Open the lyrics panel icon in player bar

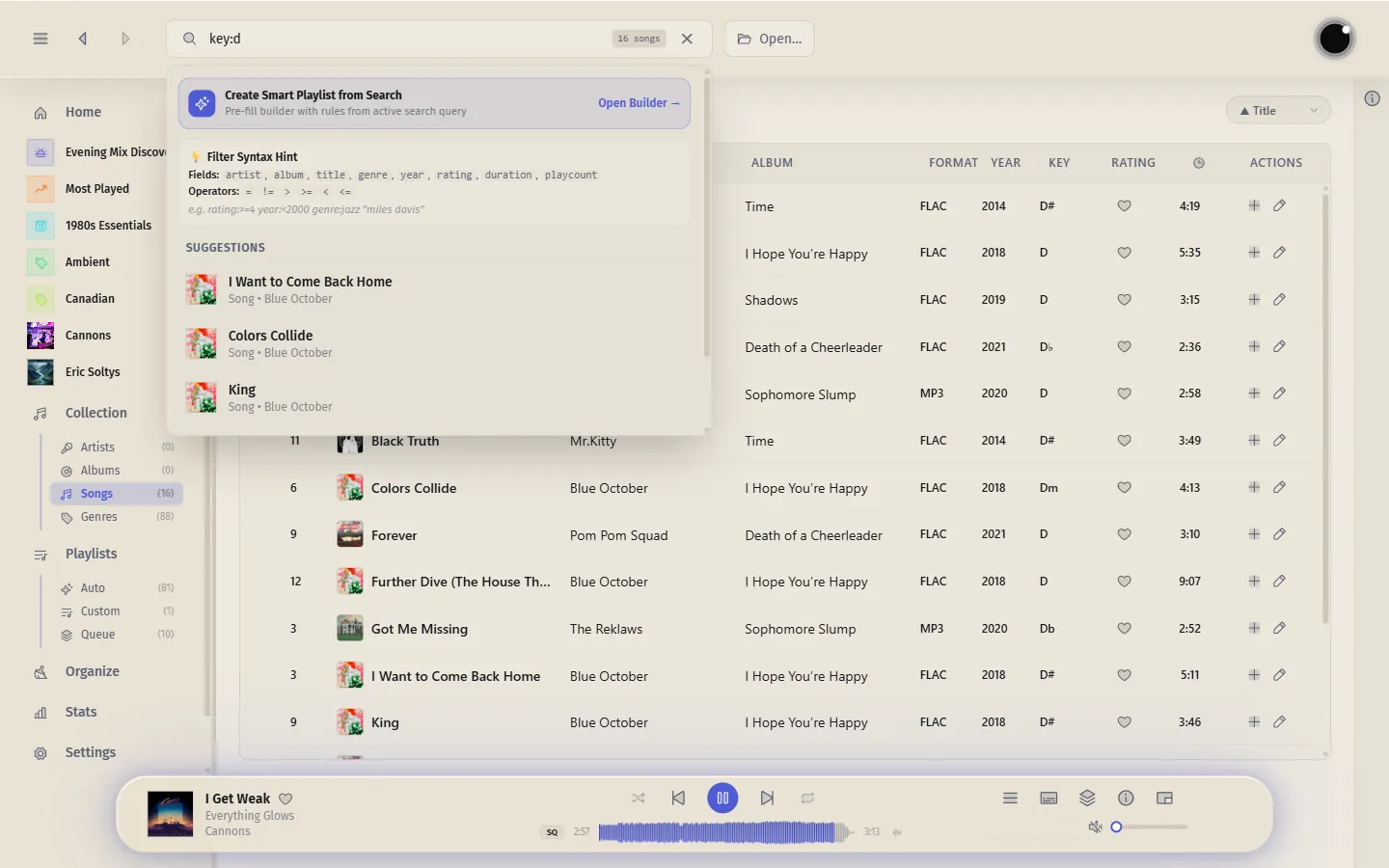coord(1049,799)
